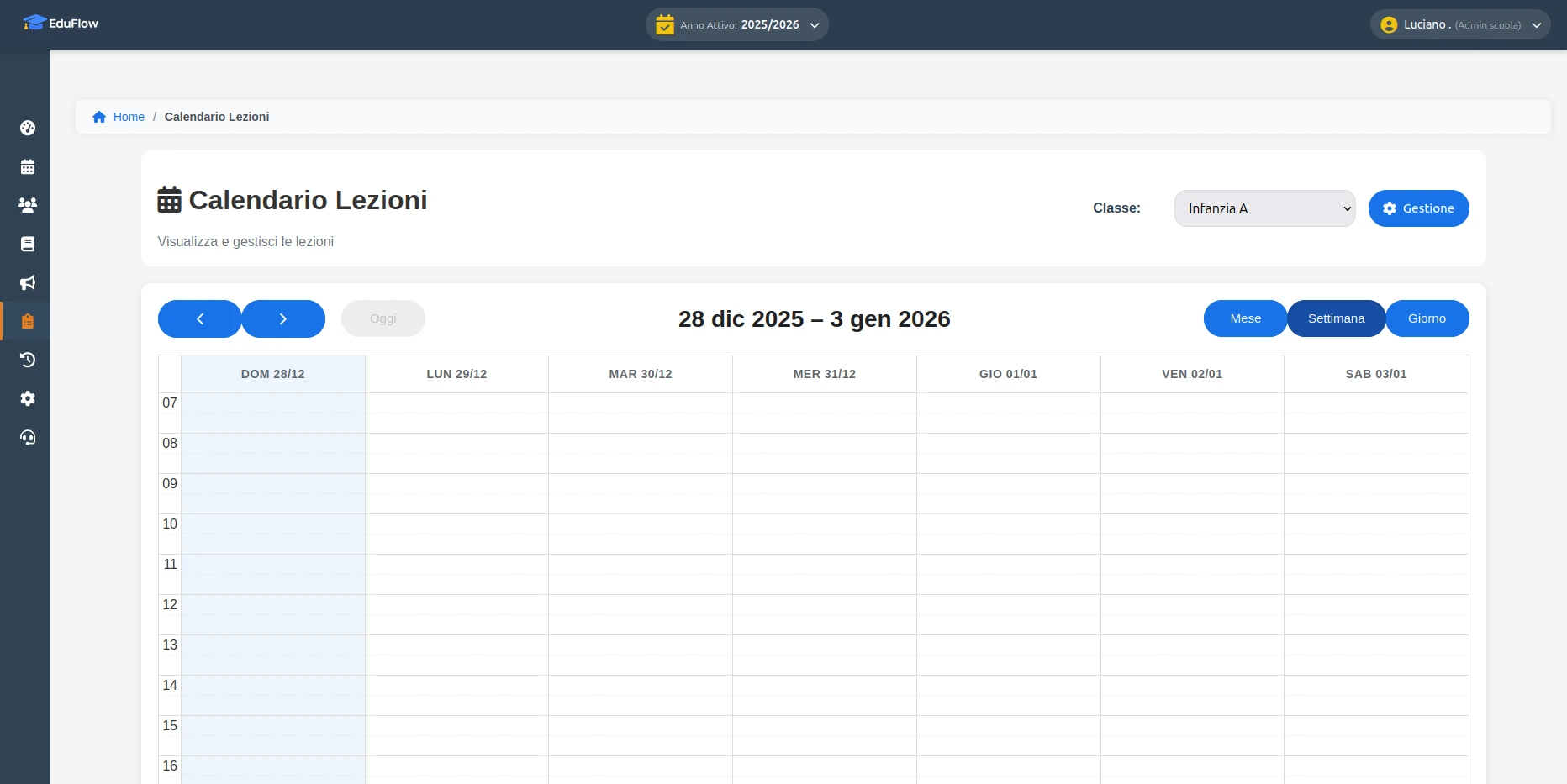Open the calendar sidebar icon
The height and width of the screenshot is (784, 1567).
click(28, 166)
